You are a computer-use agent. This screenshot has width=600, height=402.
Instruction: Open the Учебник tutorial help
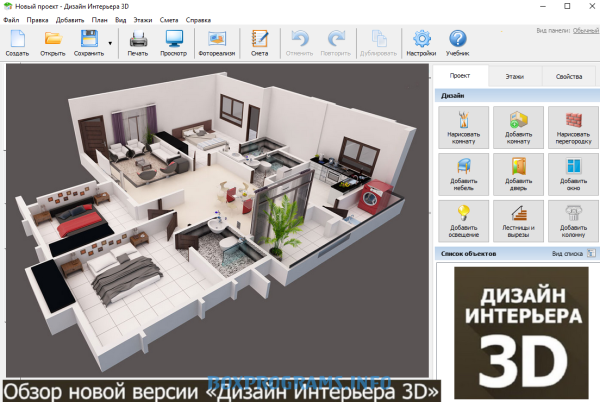click(457, 43)
